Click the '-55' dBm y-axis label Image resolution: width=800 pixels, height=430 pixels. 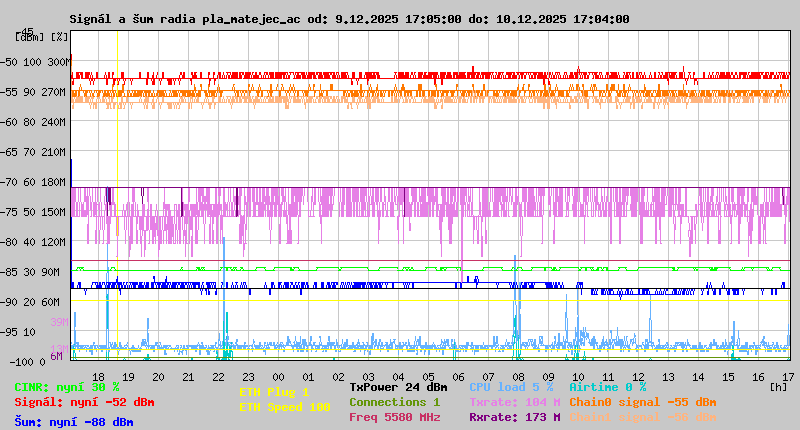tap(9, 92)
